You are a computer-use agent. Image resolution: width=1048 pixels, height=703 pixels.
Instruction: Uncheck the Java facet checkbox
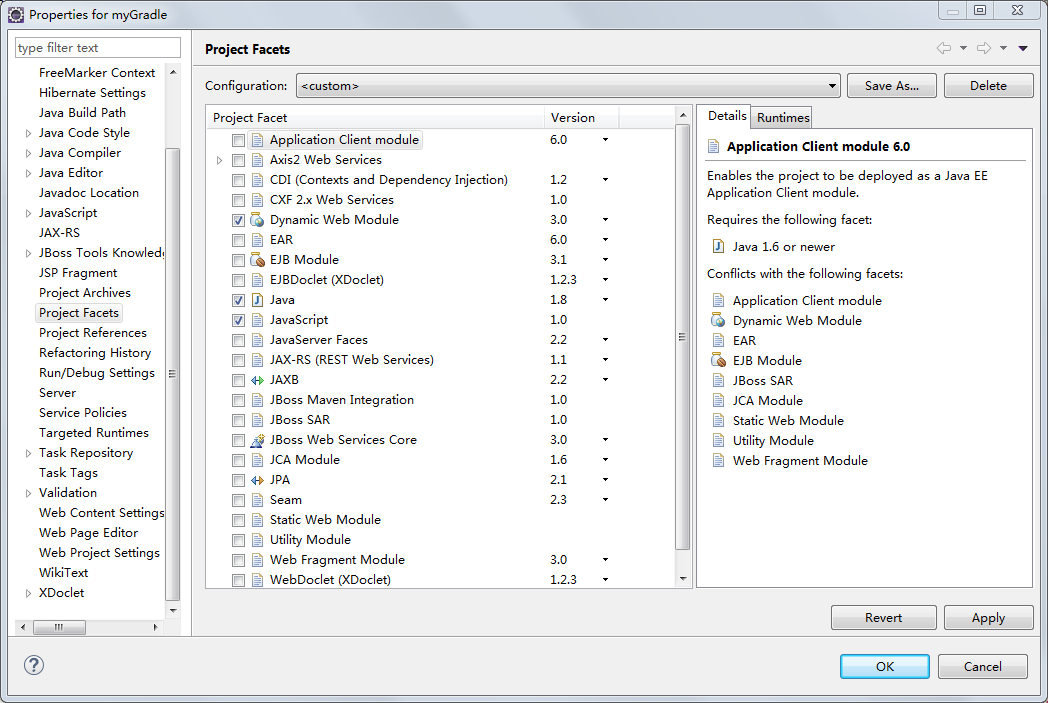pos(238,301)
